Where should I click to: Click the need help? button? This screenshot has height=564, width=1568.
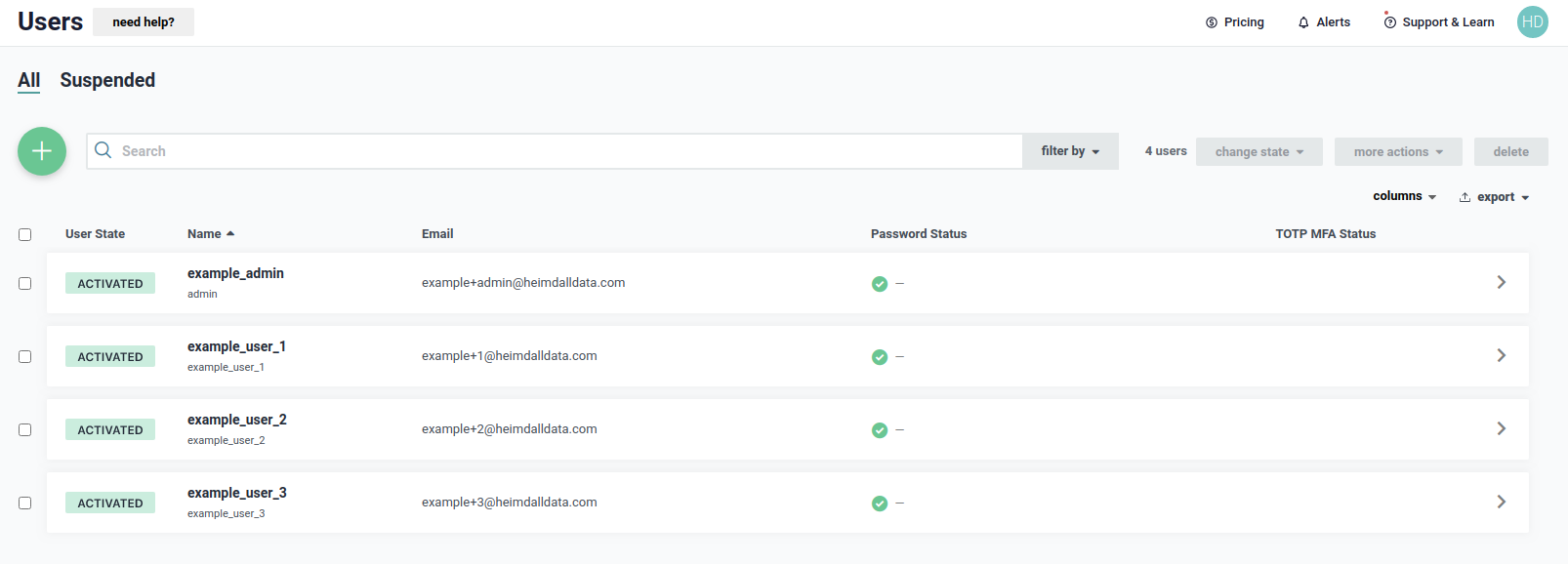click(144, 22)
